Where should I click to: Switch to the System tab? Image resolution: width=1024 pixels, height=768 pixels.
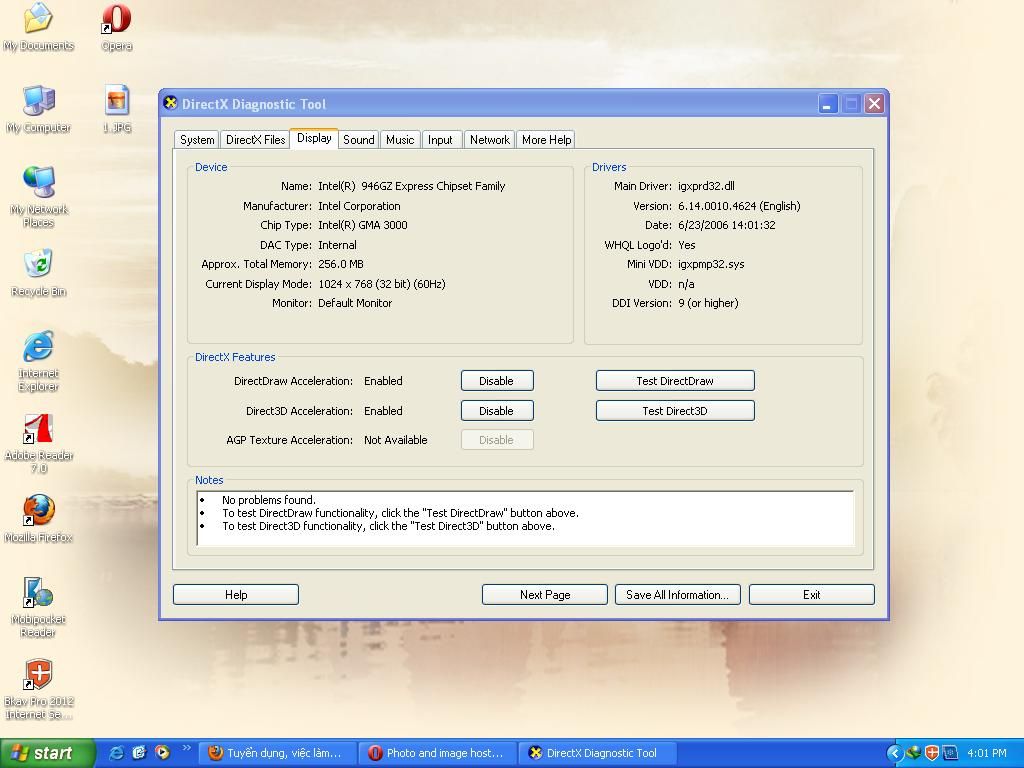tap(197, 140)
